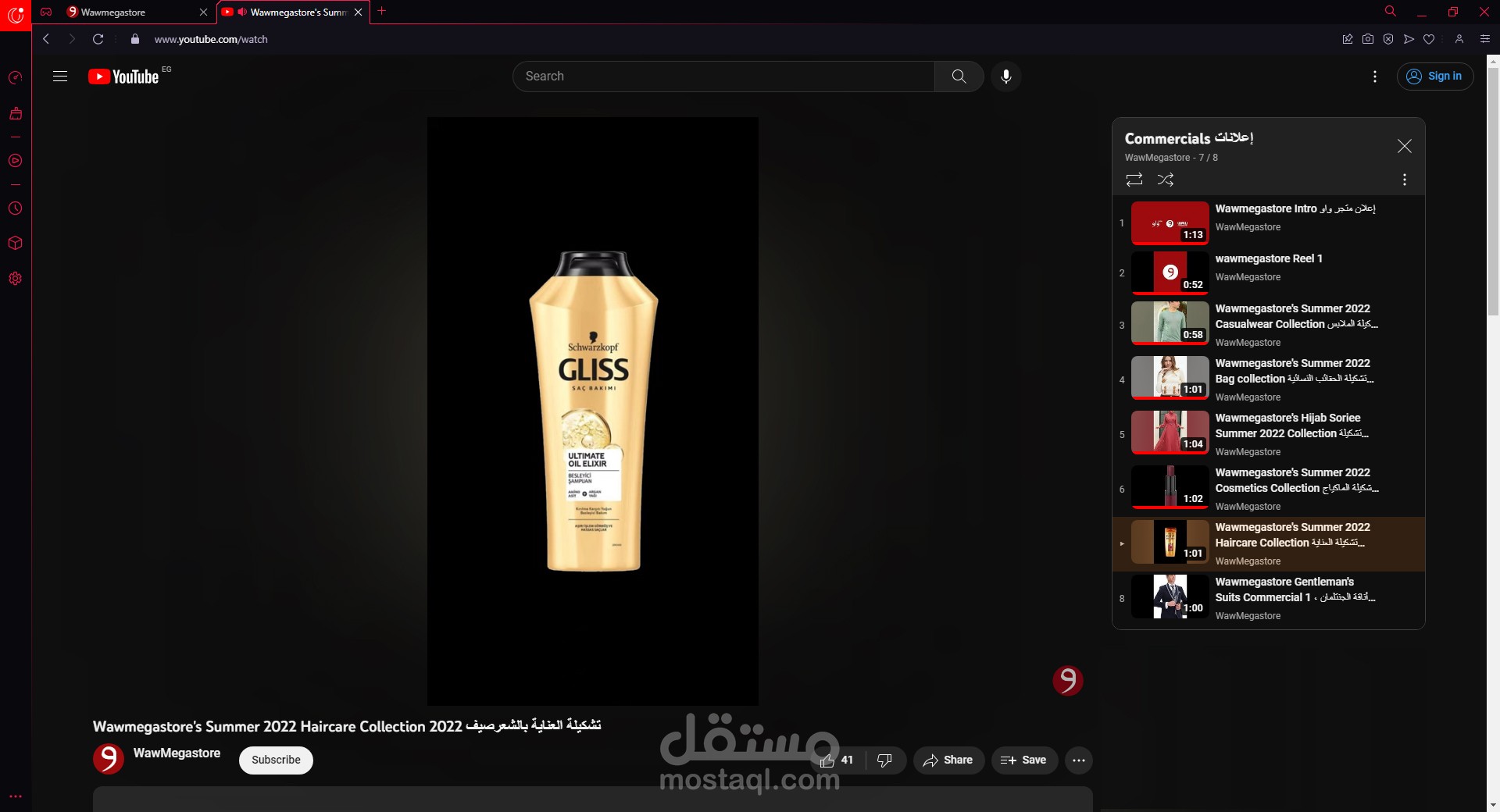Focus the YouTube search field

[x=724, y=77]
